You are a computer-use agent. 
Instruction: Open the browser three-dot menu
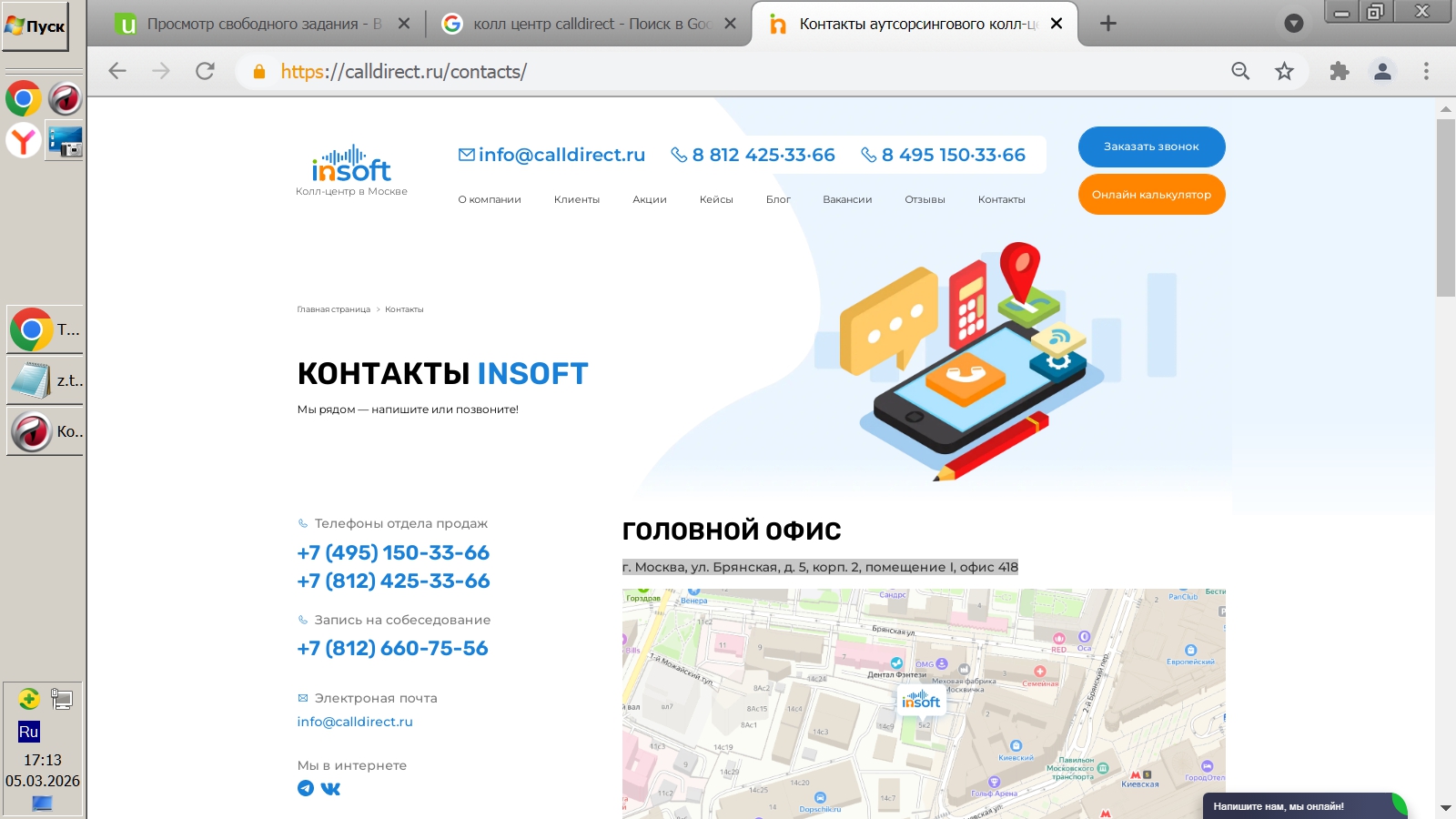coord(1426,71)
